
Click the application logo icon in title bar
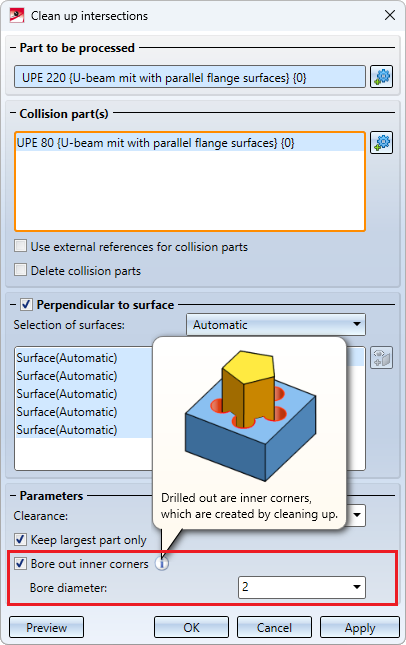[16, 16]
